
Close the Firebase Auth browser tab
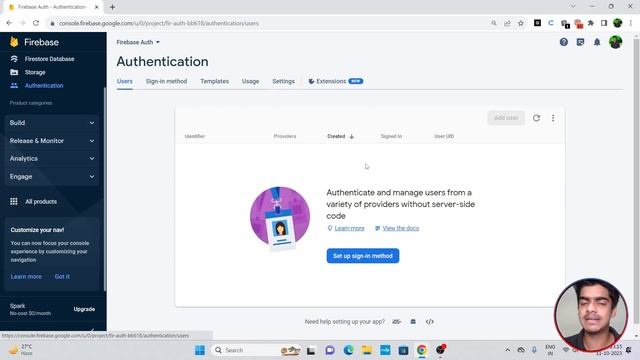pos(97,7)
